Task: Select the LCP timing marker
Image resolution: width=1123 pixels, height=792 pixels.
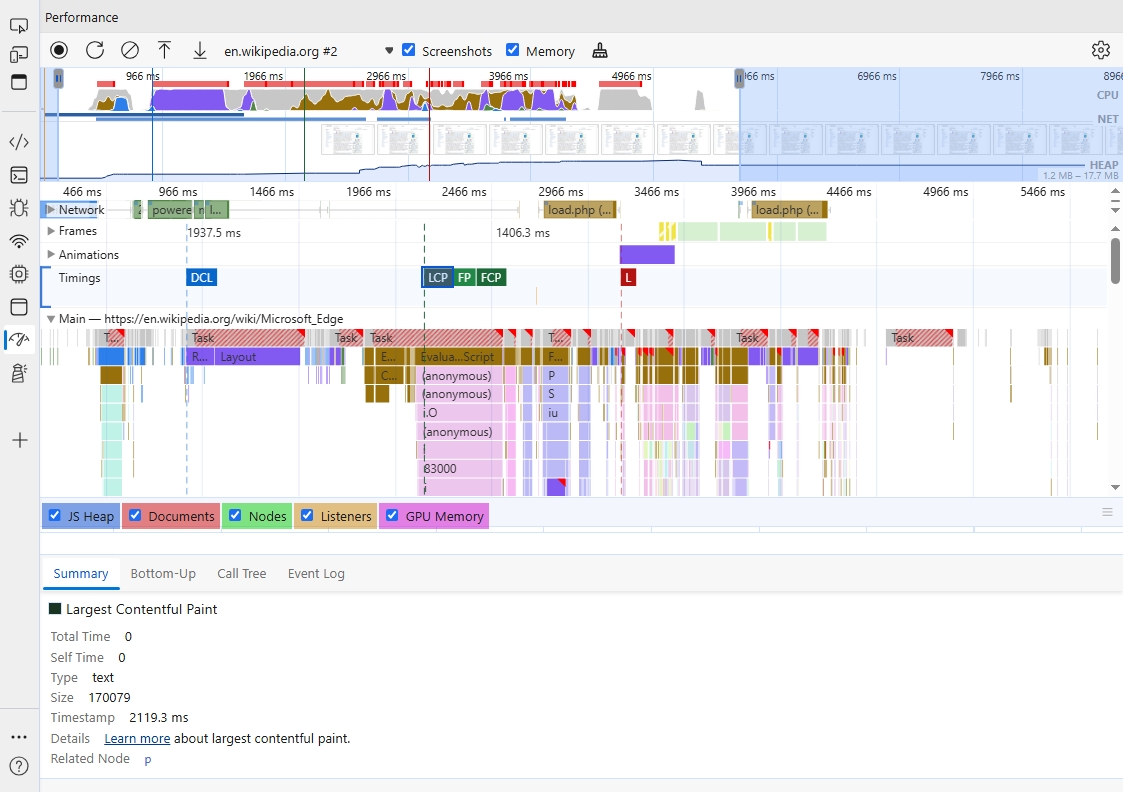Action: [x=438, y=278]
